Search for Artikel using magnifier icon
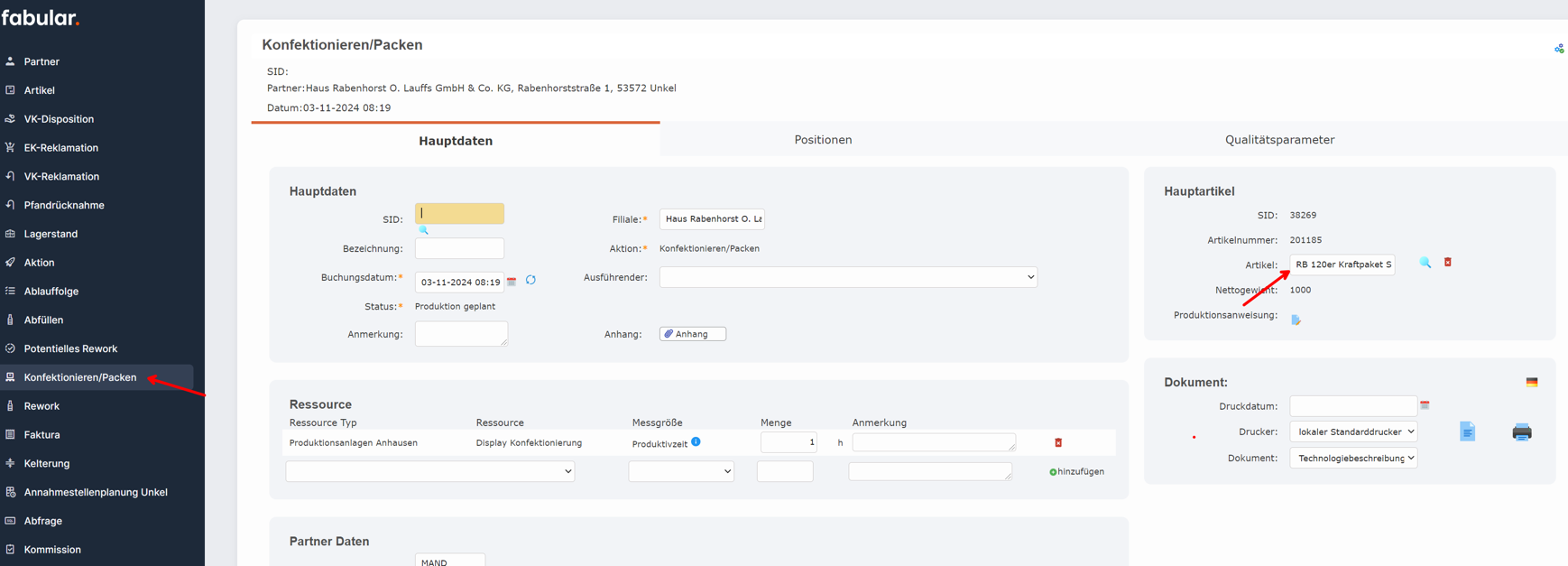The width and height of the screenshot is (1568, 566). click(x=1425, y=263)
